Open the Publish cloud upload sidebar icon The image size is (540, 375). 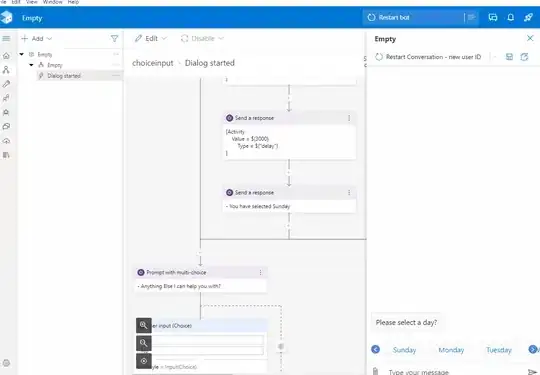click(6, 141)
